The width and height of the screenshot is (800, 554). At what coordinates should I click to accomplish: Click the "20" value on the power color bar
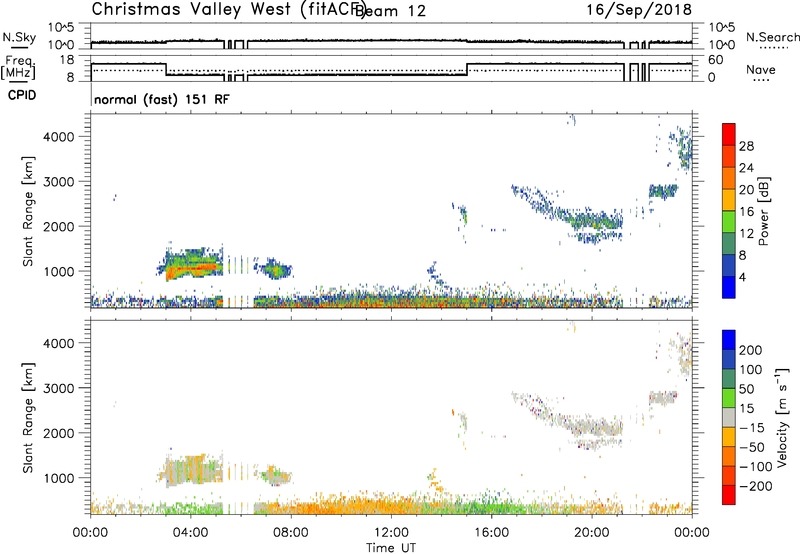click(x=746, y=190)
